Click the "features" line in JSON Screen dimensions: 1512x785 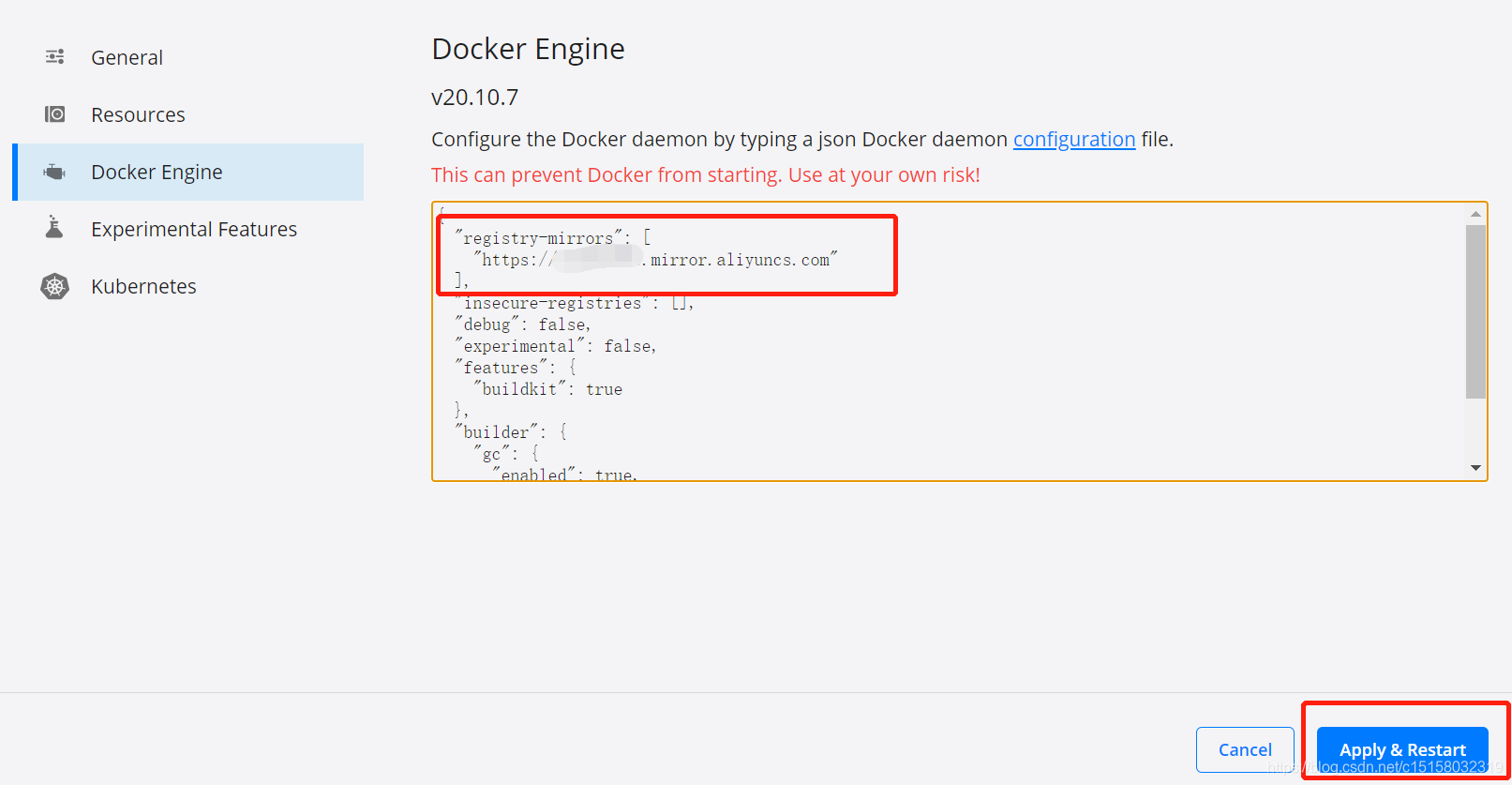516,368
